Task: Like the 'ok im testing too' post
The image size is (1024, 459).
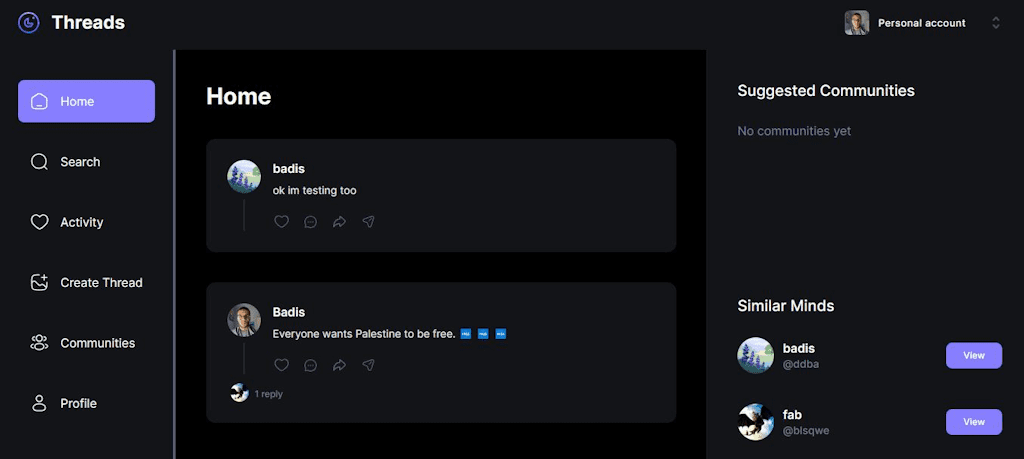Action: pos(281,222)
